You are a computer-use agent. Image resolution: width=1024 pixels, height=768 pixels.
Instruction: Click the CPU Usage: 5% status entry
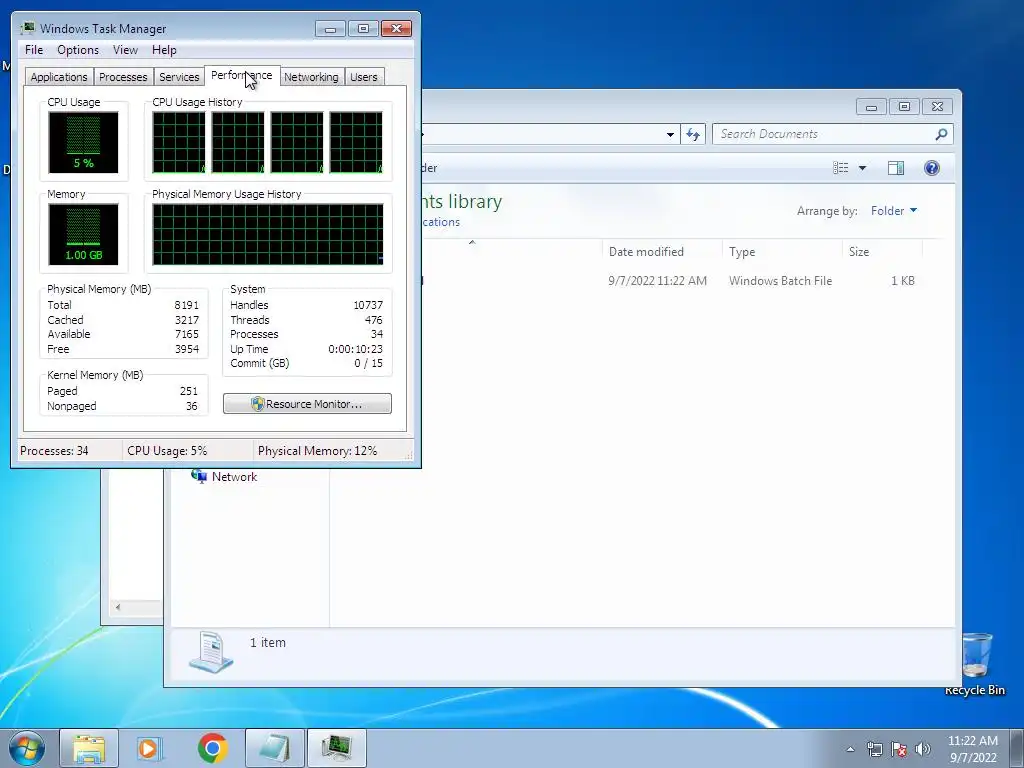click(167, 451)
